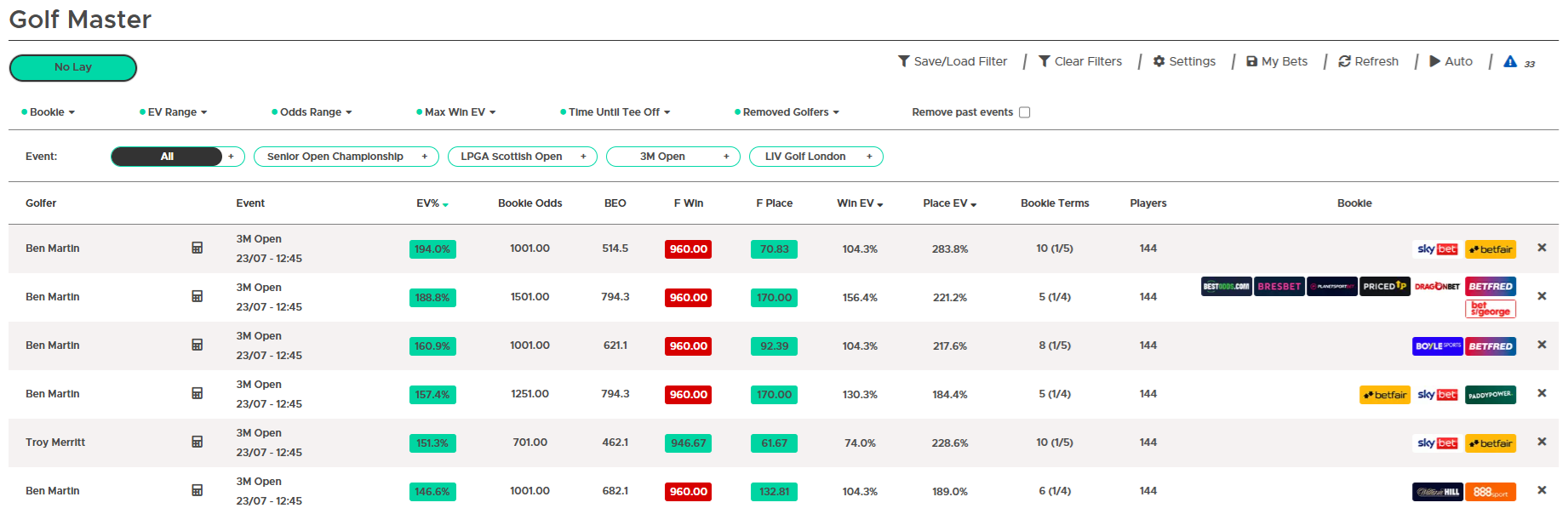Viewport: 1568px width, 514px height.
Task: Click the 70.83 F Place value
Action: pyautogui.click(x=775, y=249)
